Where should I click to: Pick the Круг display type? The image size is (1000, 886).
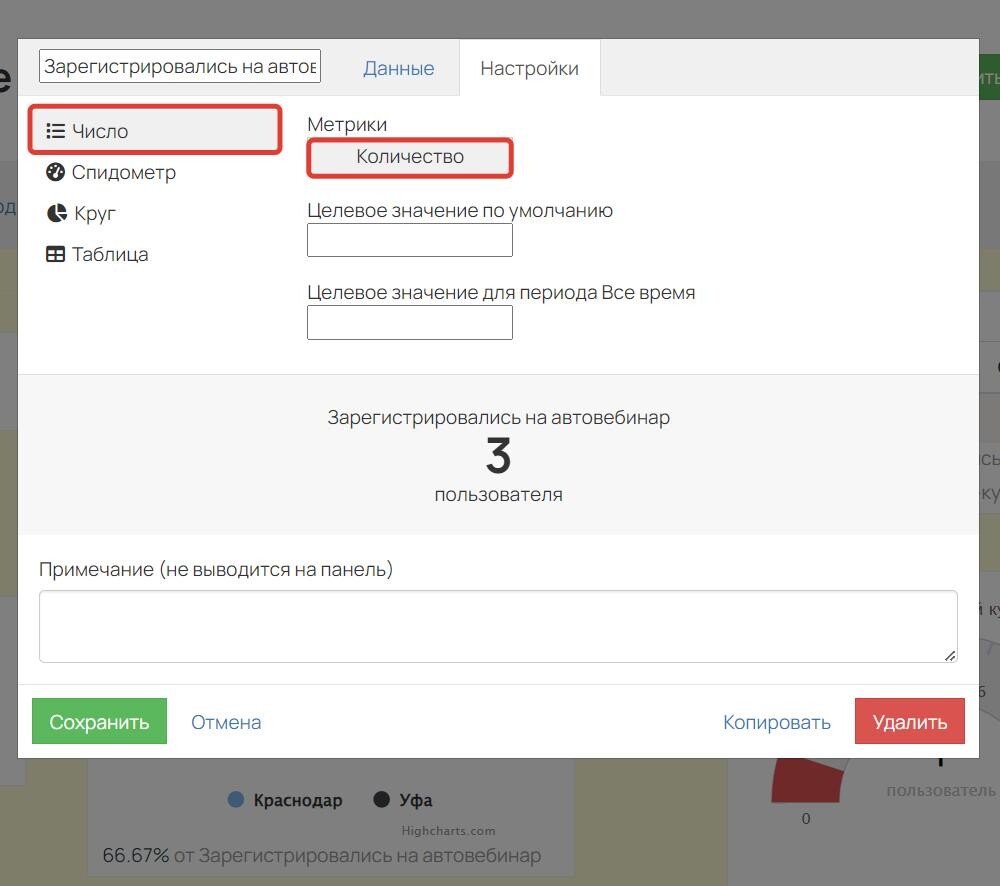[x=81, y=213]
